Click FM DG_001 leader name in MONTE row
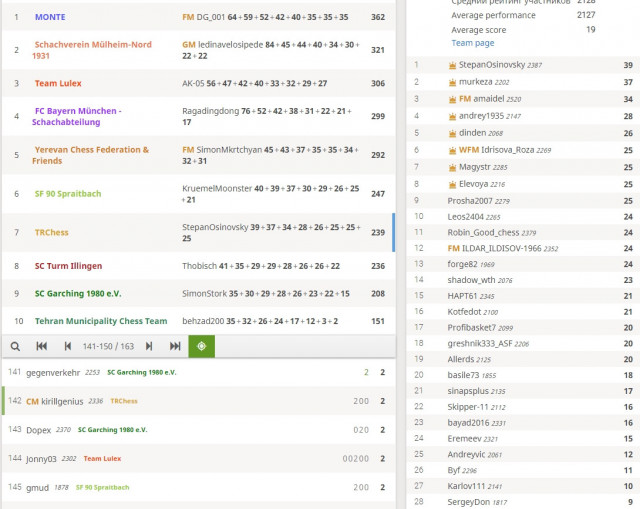Viewport: 640px width, 509px height. [204, 17]
